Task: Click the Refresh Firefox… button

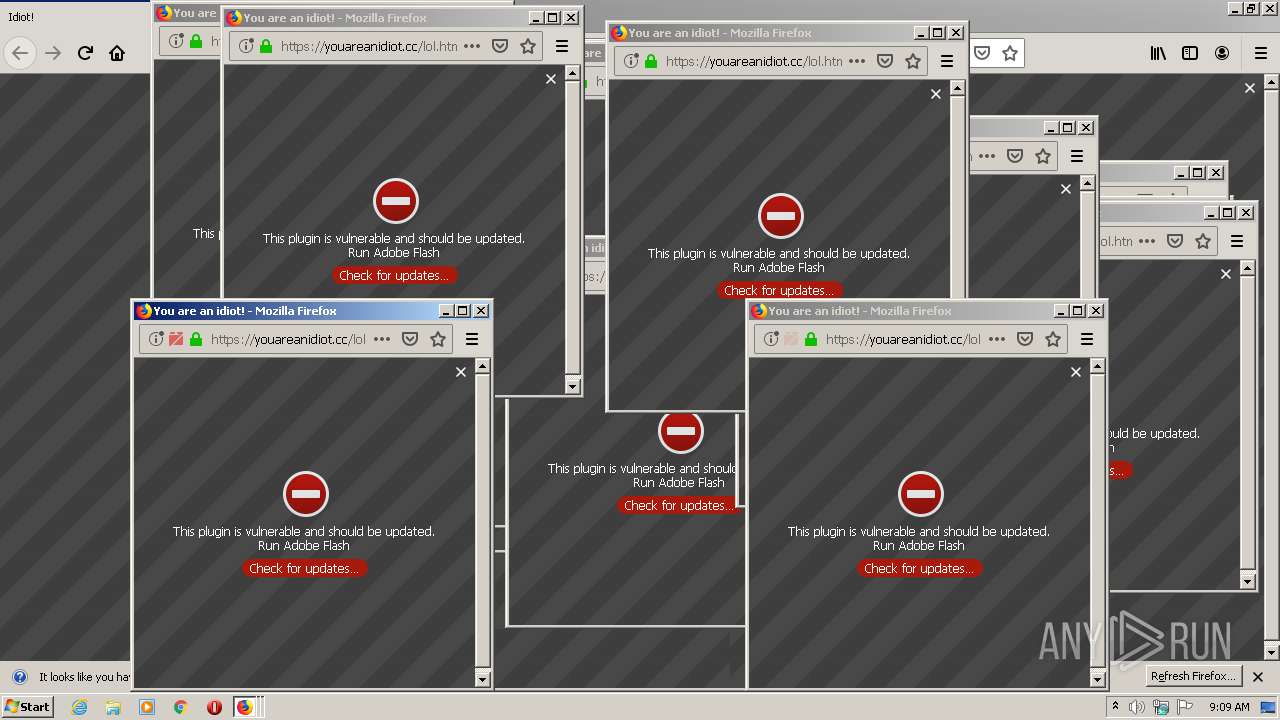Action: point(1193,676)
